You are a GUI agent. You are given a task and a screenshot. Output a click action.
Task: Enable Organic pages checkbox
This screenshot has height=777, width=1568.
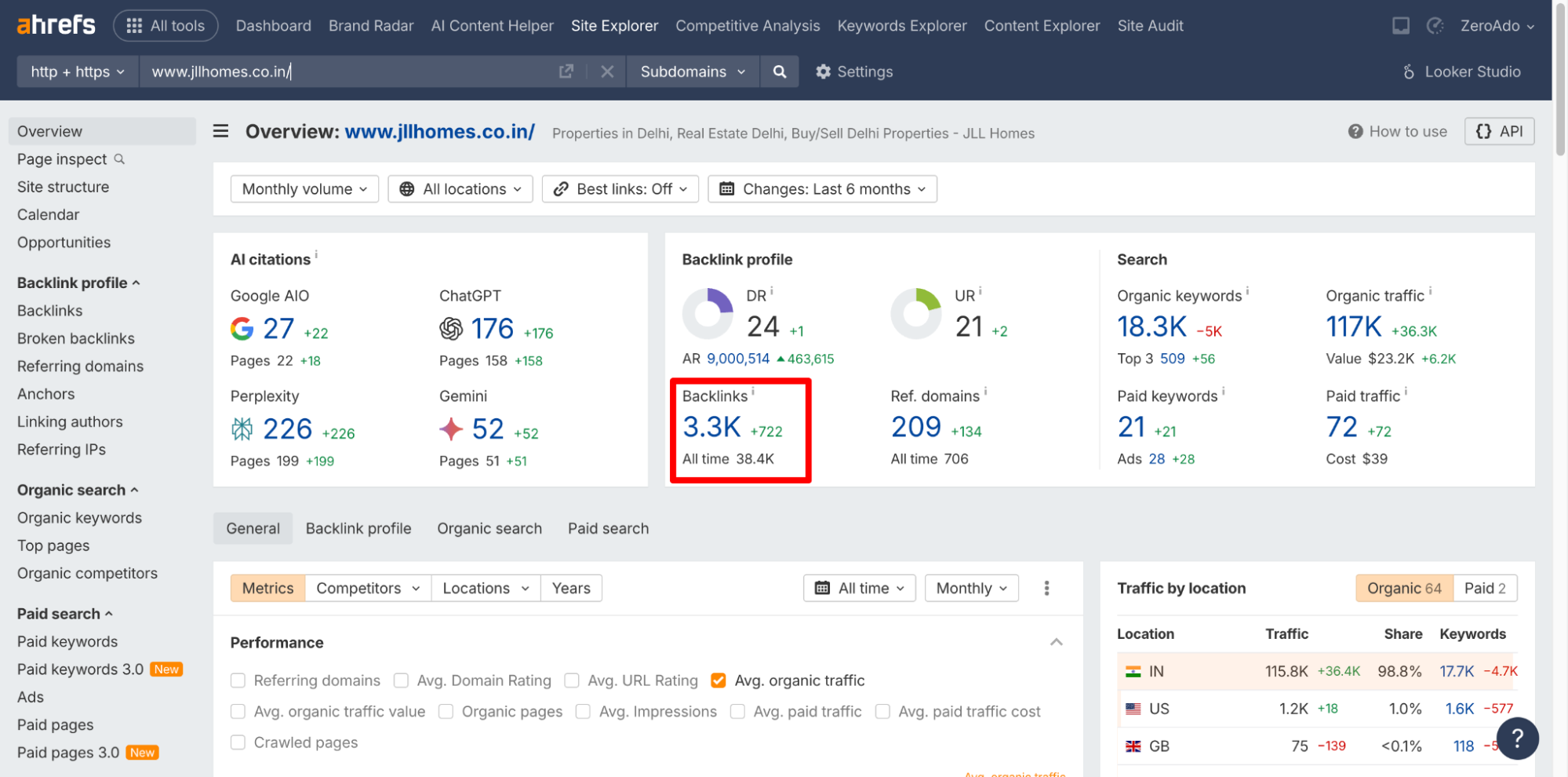[446, 711]
